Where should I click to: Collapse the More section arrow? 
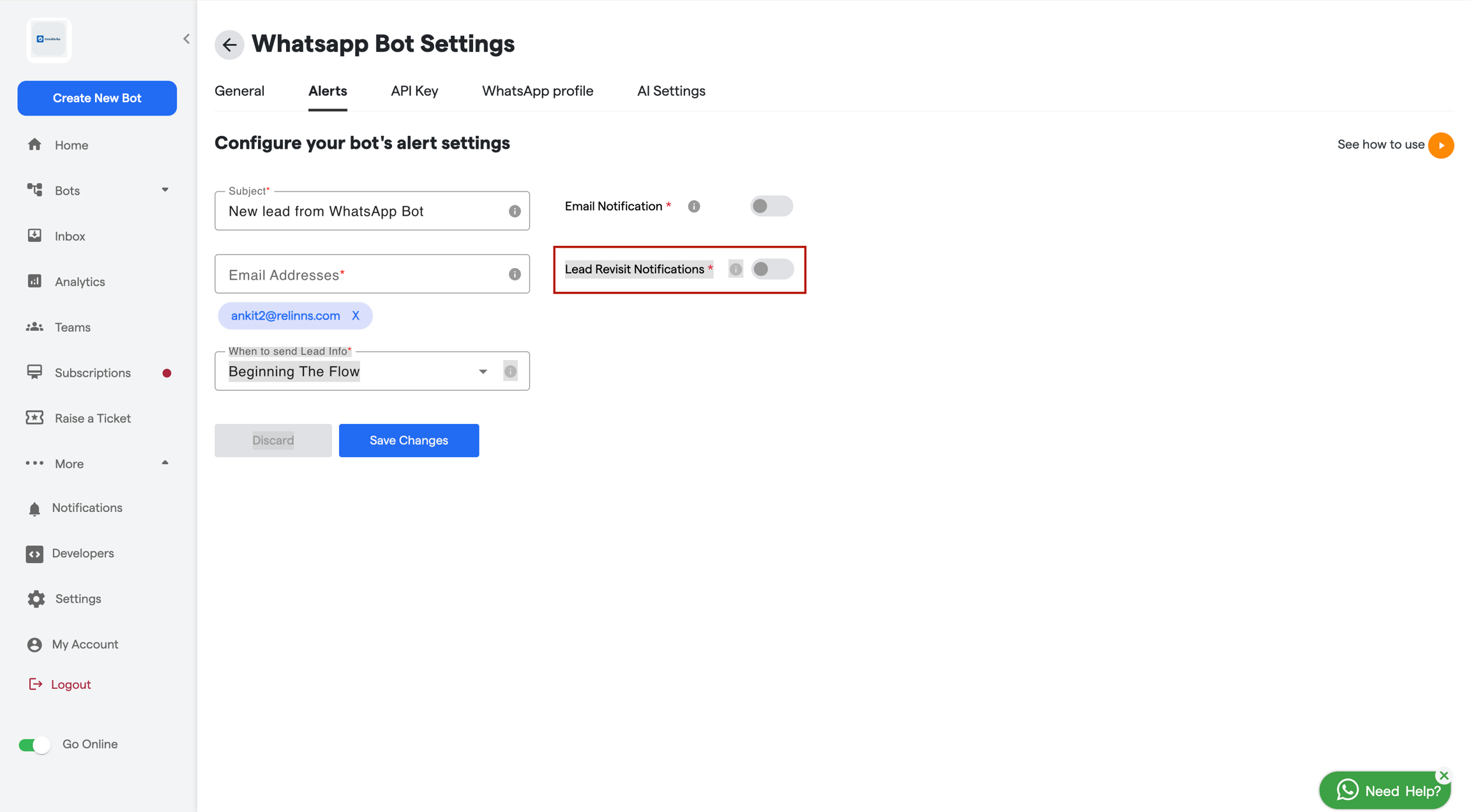pyautogui.click(x=165, y=463)
